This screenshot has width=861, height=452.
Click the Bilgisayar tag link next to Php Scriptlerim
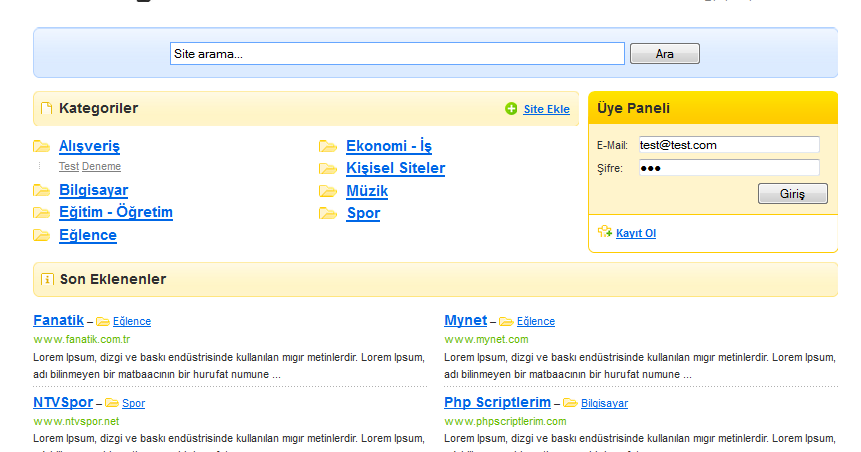click(x=605, y=403)
